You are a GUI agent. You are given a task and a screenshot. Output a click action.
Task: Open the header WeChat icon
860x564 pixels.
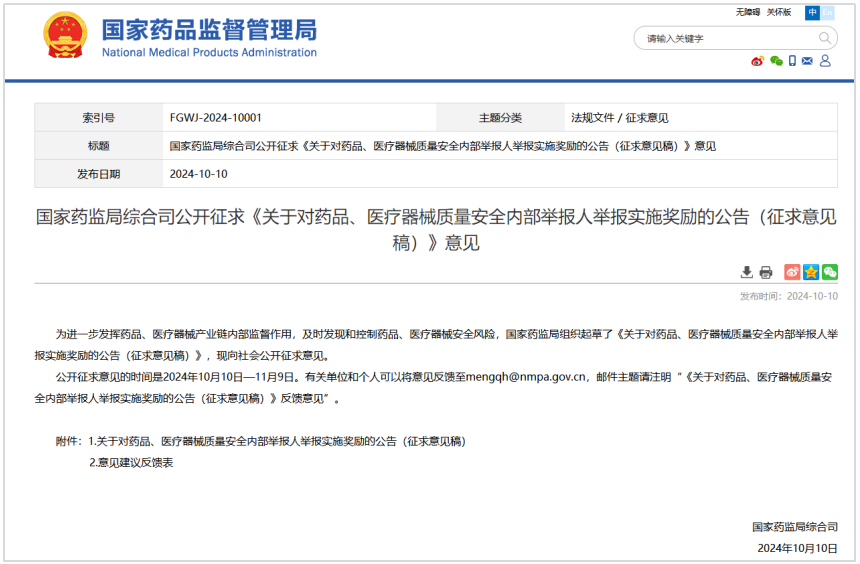[x=776, y=61]
